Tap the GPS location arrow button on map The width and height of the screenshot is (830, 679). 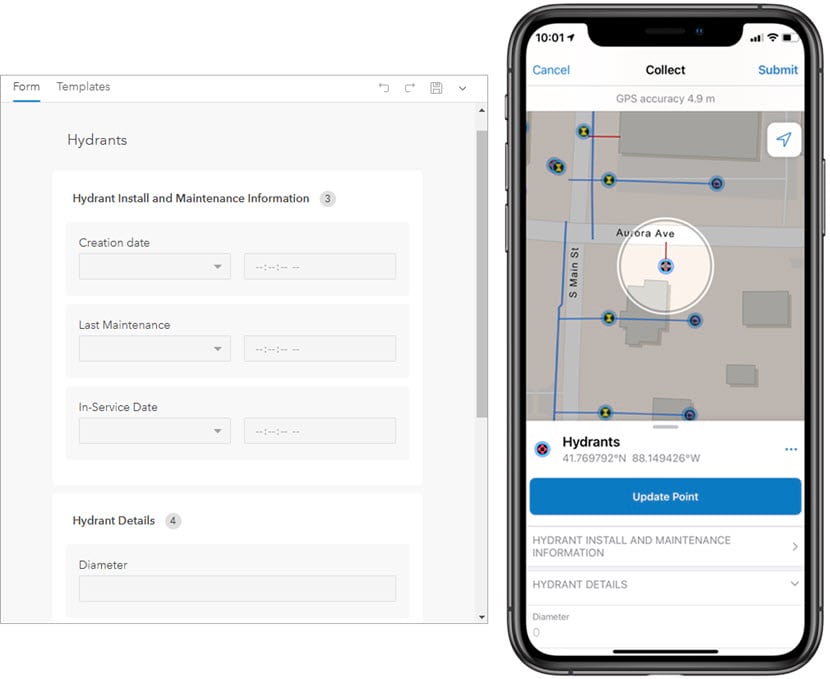(x=784, y=139)
